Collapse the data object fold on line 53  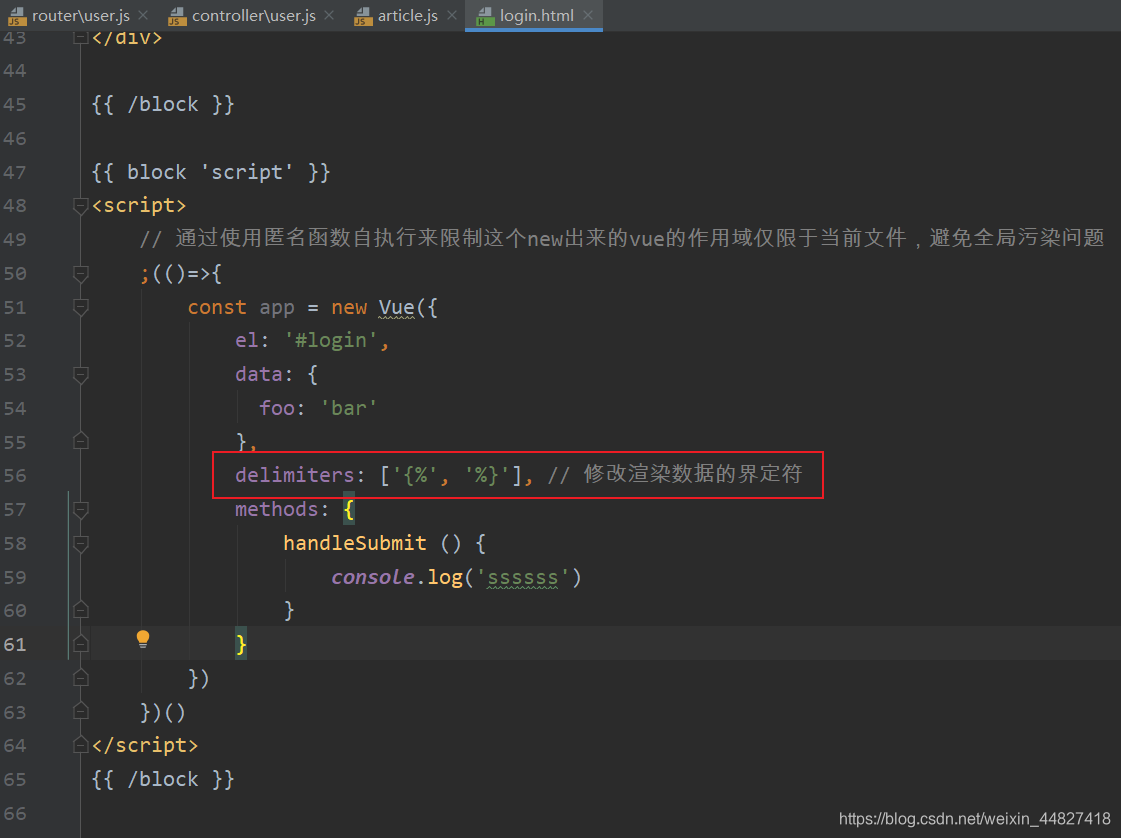81,375
